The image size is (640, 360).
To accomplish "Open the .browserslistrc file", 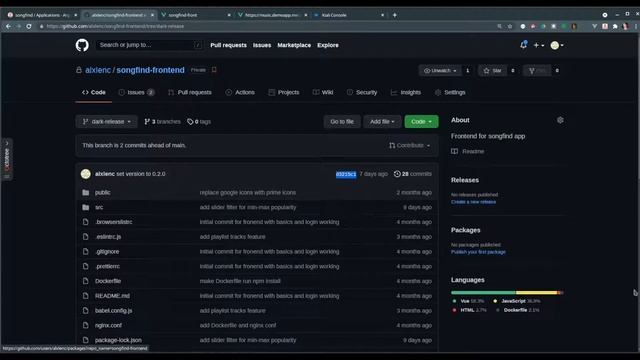I will (x=113, y=222).
